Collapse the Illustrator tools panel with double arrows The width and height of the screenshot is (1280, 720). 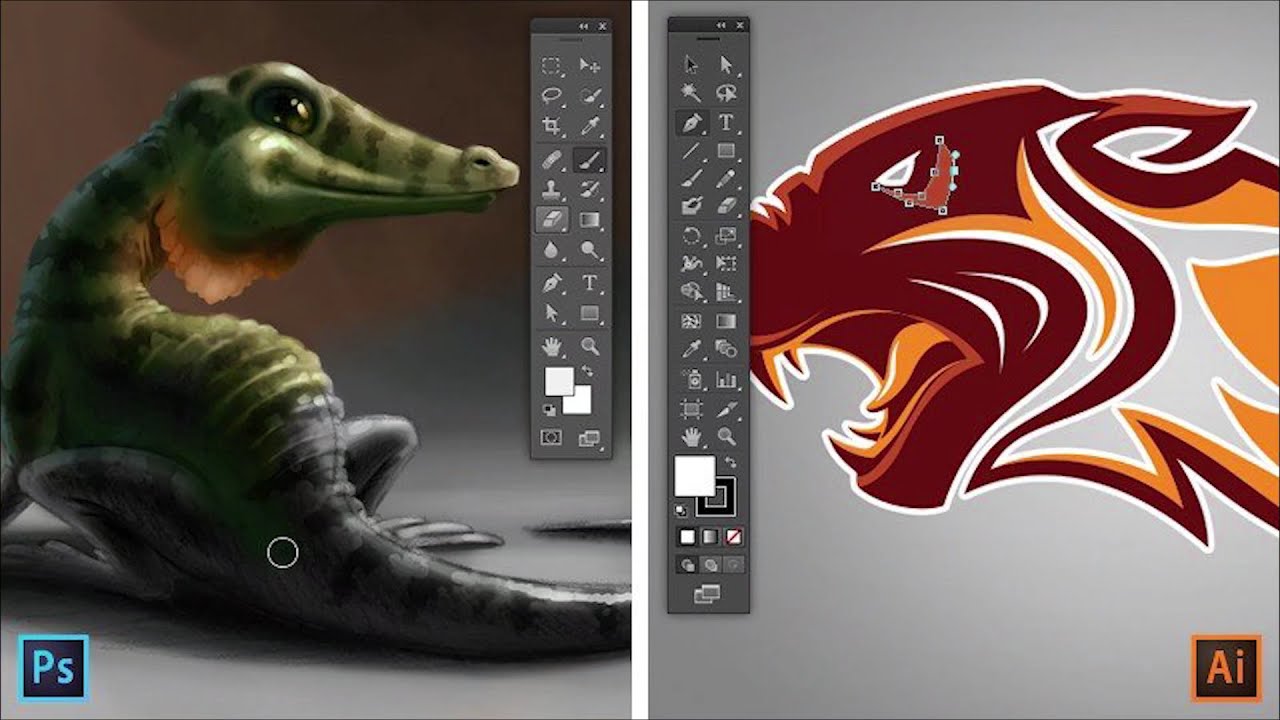point(721,25)
